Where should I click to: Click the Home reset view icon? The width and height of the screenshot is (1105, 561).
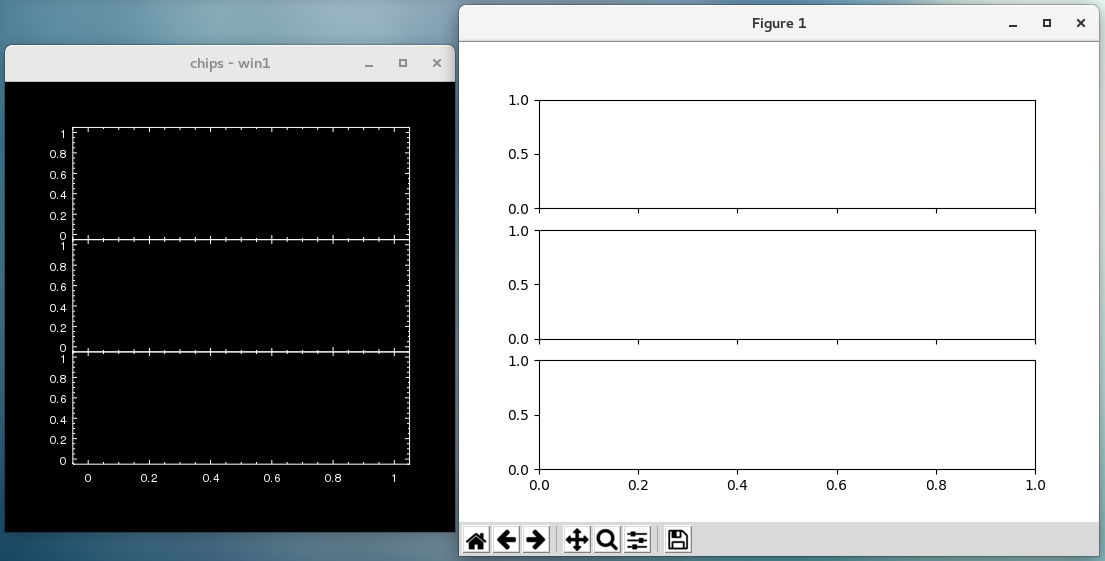pyautogui.click(x=477, y=540)
